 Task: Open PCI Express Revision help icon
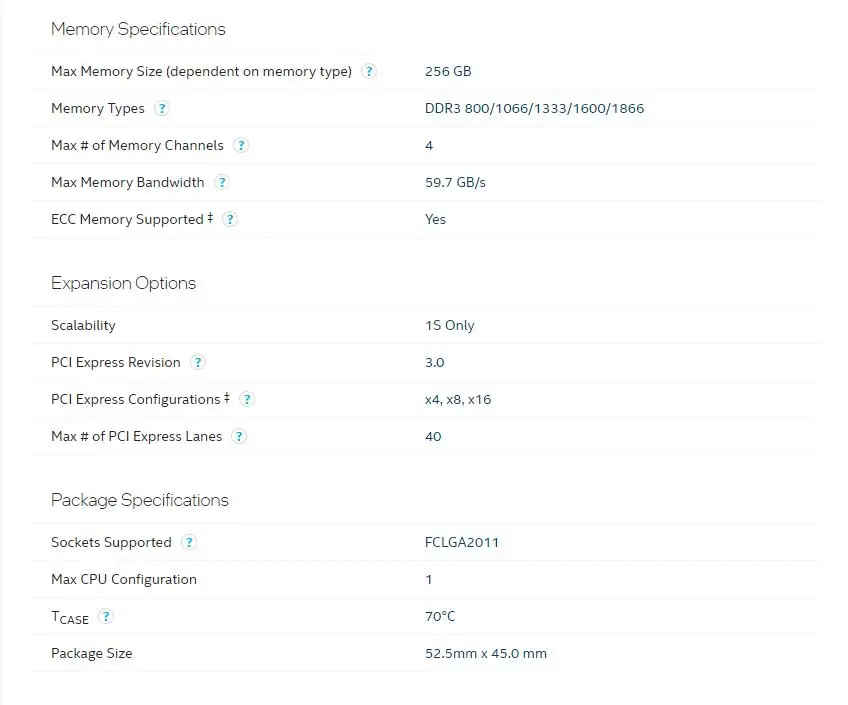point(197,362)
